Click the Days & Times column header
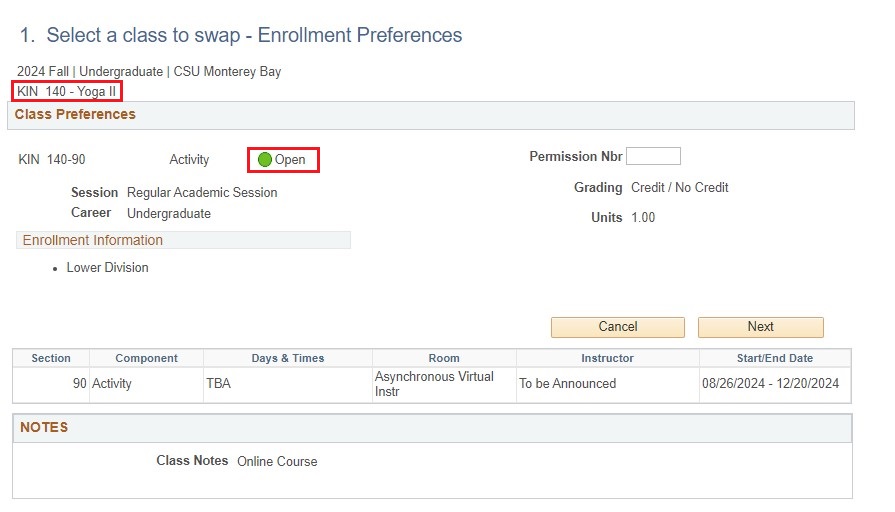Image resolution: width=895 pixels, height=512 pixels. tap(288, 358)
